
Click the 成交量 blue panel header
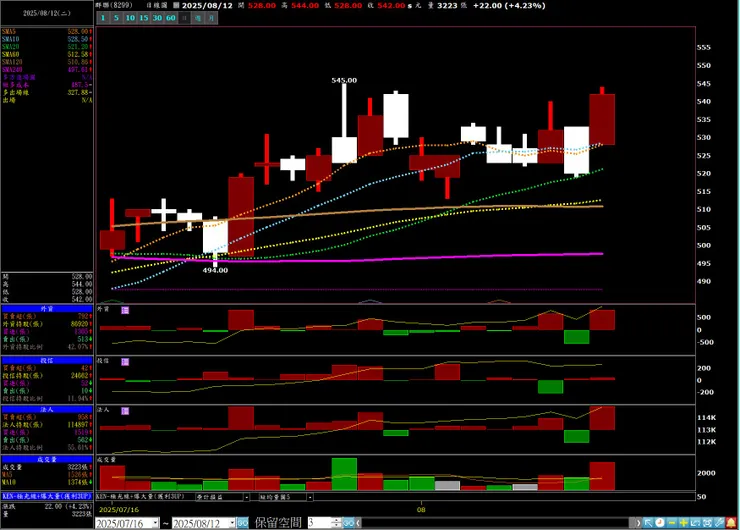[47, 459]
